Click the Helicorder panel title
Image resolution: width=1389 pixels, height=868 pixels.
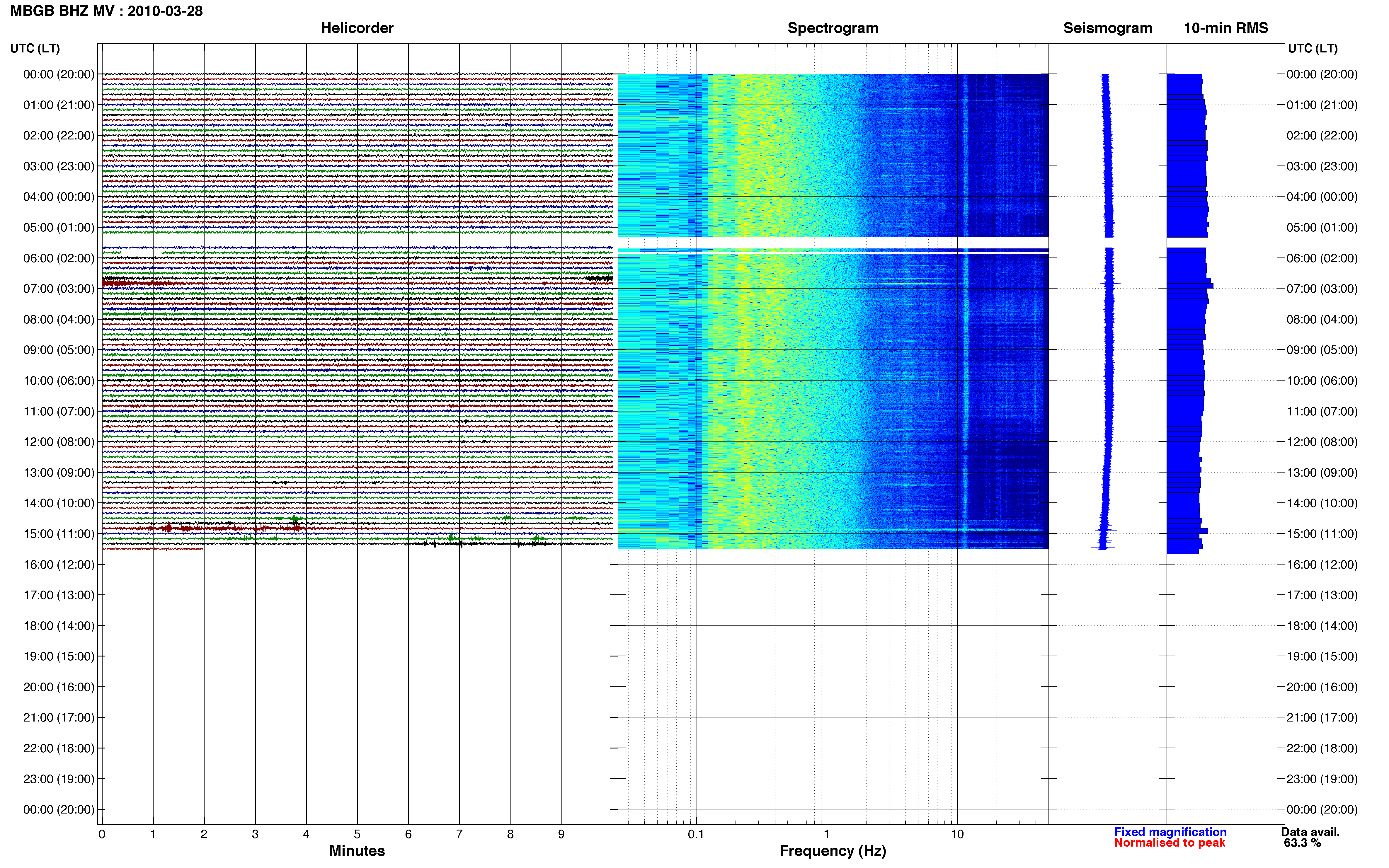[x=357, y=28]
